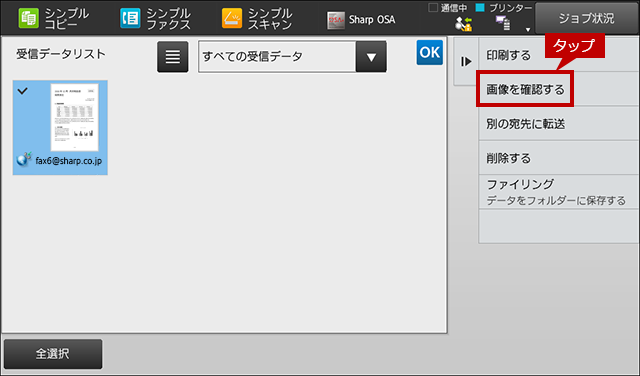The width and height of the screenshot is (640, 376).
Task: Expand the small status arrow near printer
Action: [x=528, y=30]
